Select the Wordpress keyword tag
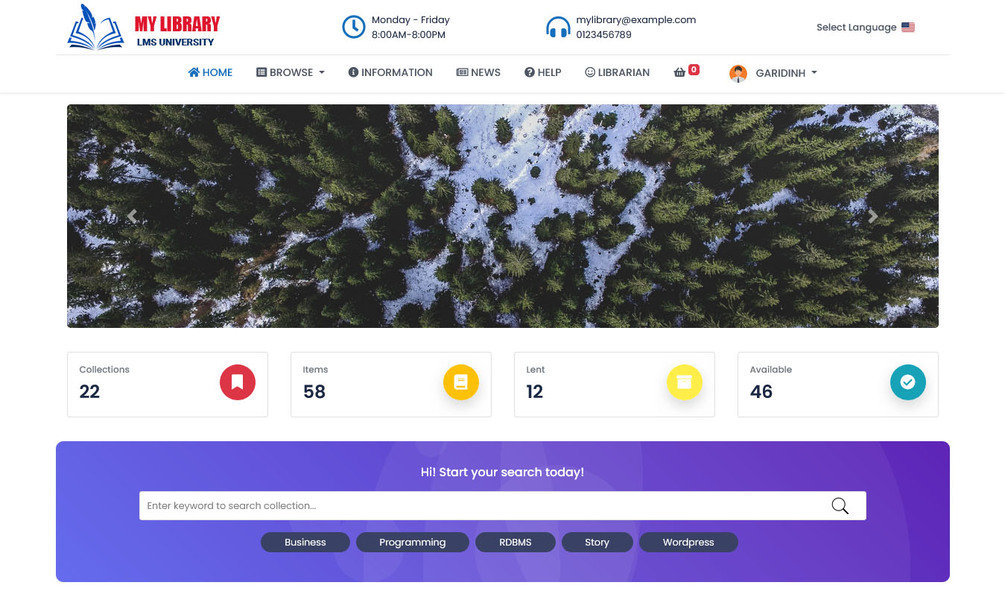The image size is (1005, 594). [688, 542]
